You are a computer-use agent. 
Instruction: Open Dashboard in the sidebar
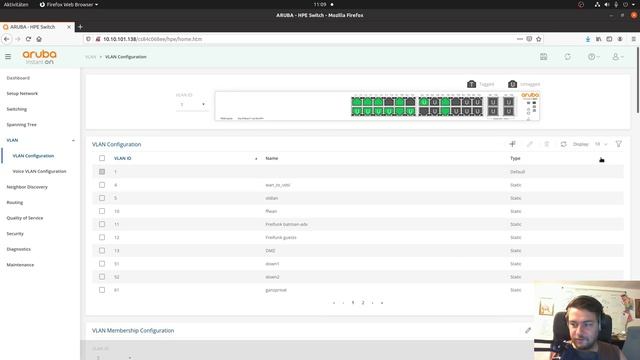pyautogui.click(x=18, y=78)
